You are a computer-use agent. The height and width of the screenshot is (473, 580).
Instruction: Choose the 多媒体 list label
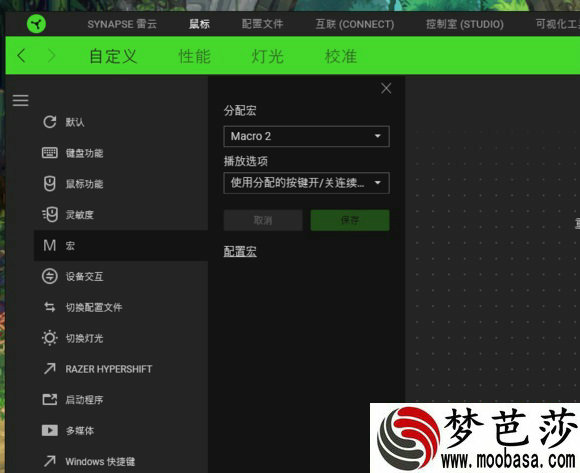[x=80, y=430]
